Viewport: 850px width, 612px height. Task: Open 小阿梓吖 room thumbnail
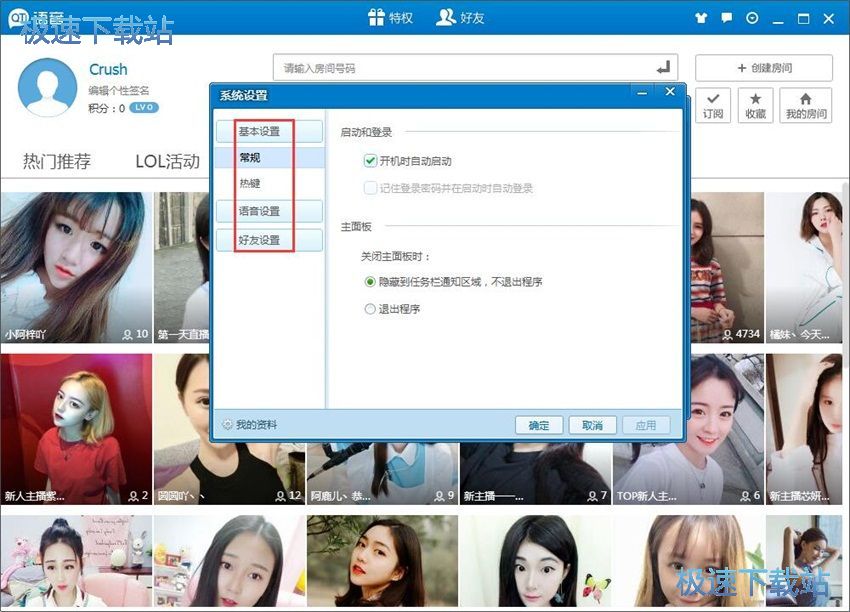coord(76,267)
